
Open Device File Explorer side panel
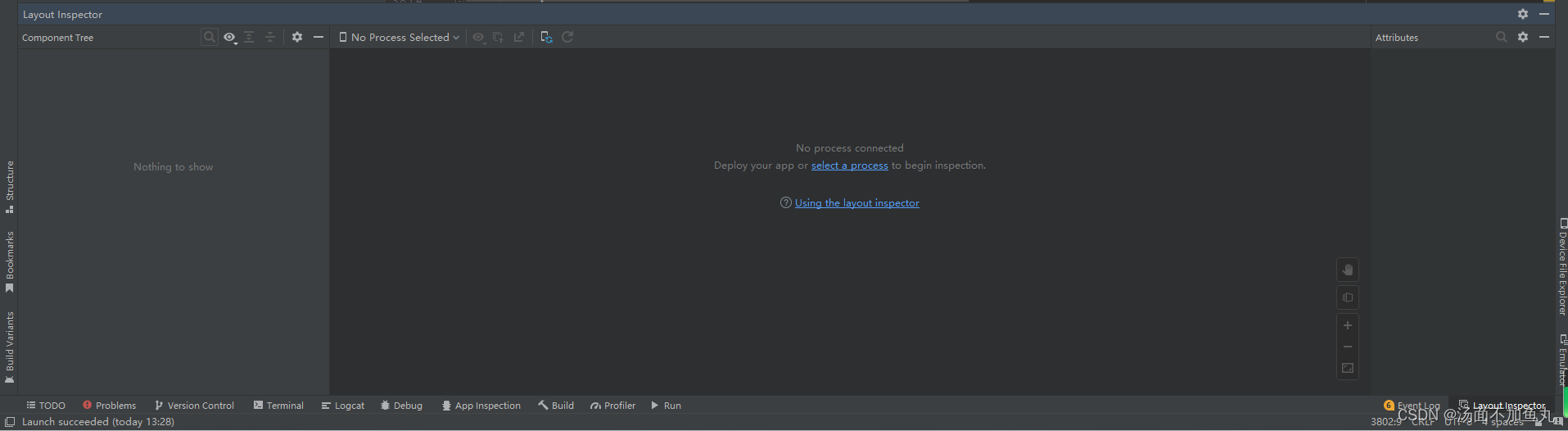pyautogui.click(x=1562, y=267)
